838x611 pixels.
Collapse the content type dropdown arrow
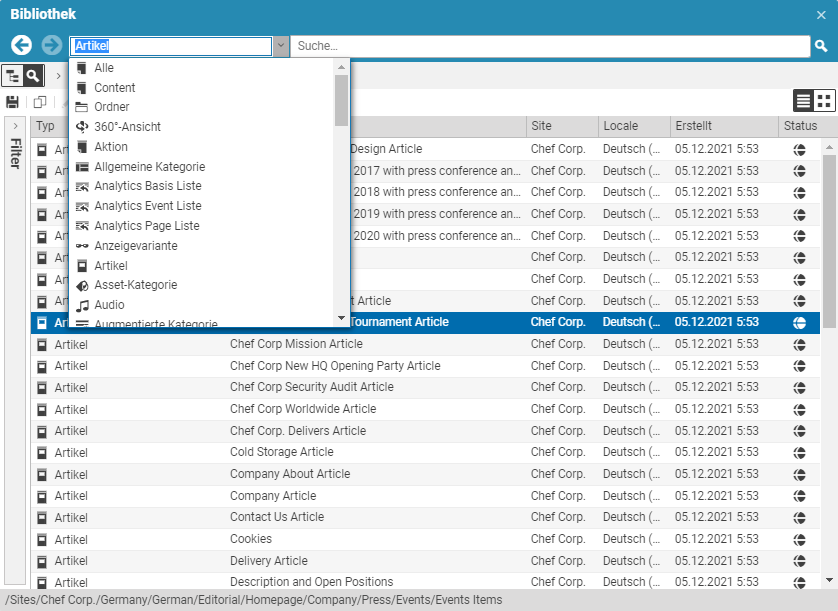click(x=281, y=46)
